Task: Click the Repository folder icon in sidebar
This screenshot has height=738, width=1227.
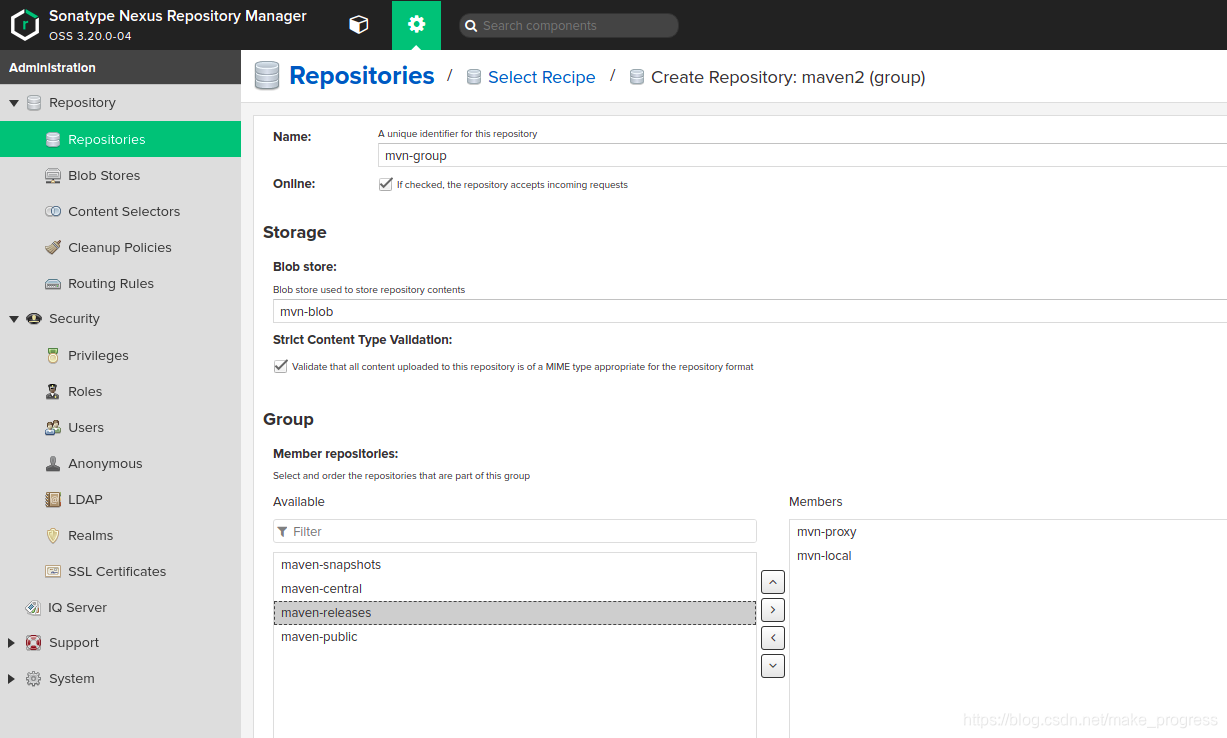Action: pyautogui.click(x=34, y=103)
